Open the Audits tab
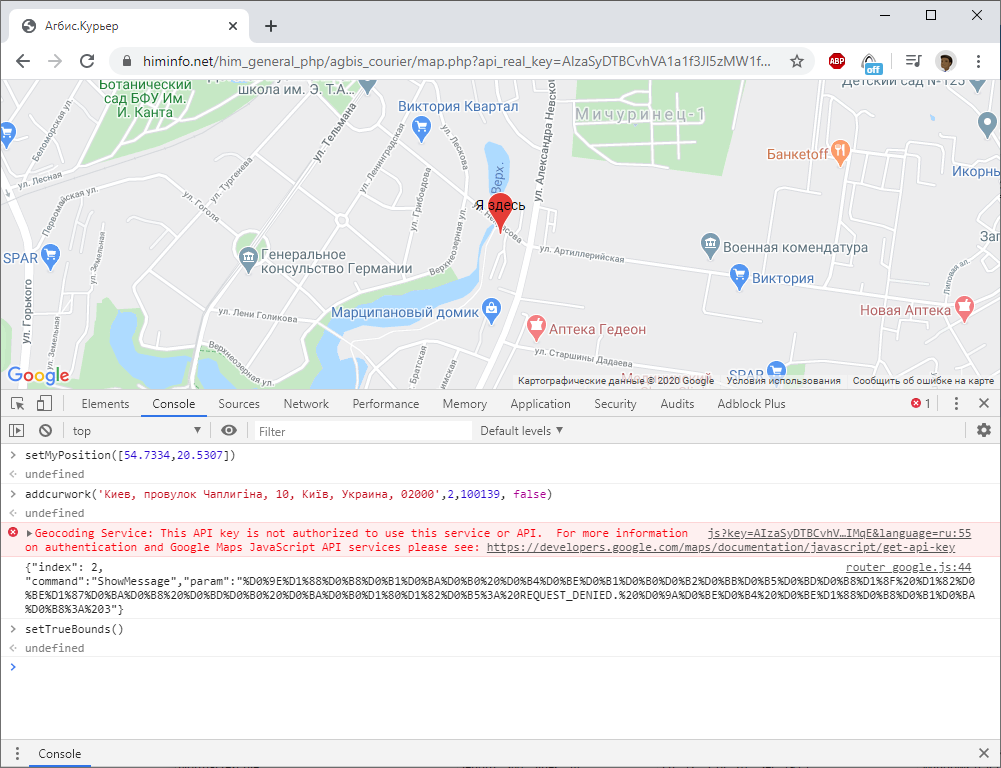The width and height of the screenshot is (1001, 768). (x=677, y=403)
